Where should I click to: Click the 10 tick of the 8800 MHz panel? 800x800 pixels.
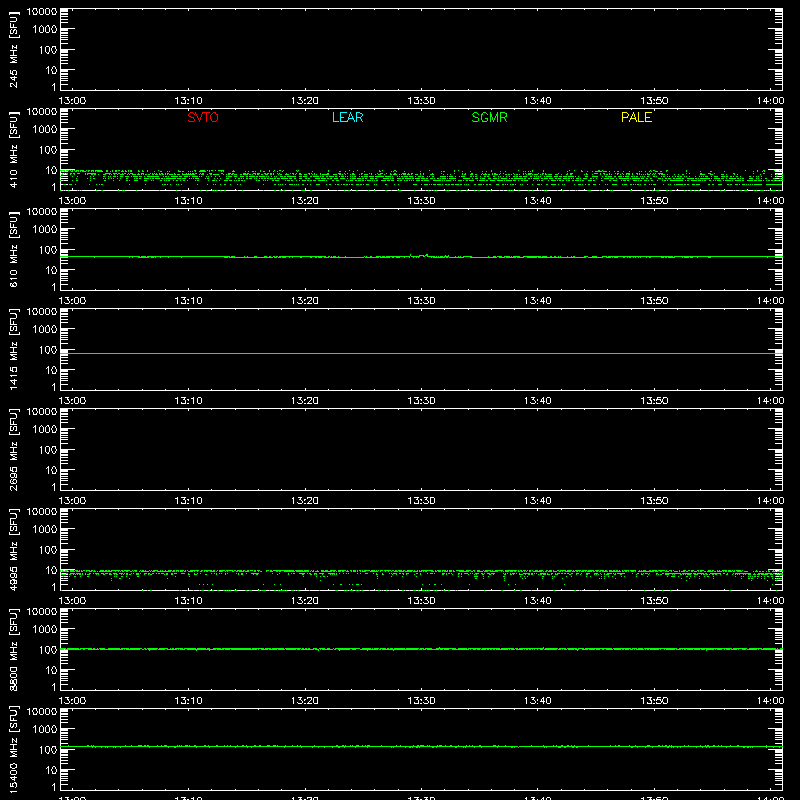point(51,670)
